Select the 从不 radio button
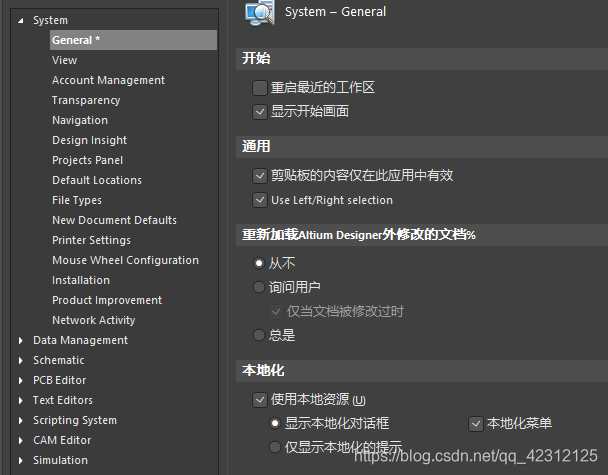Screen dimensions: 608x475 click(259, 263)
